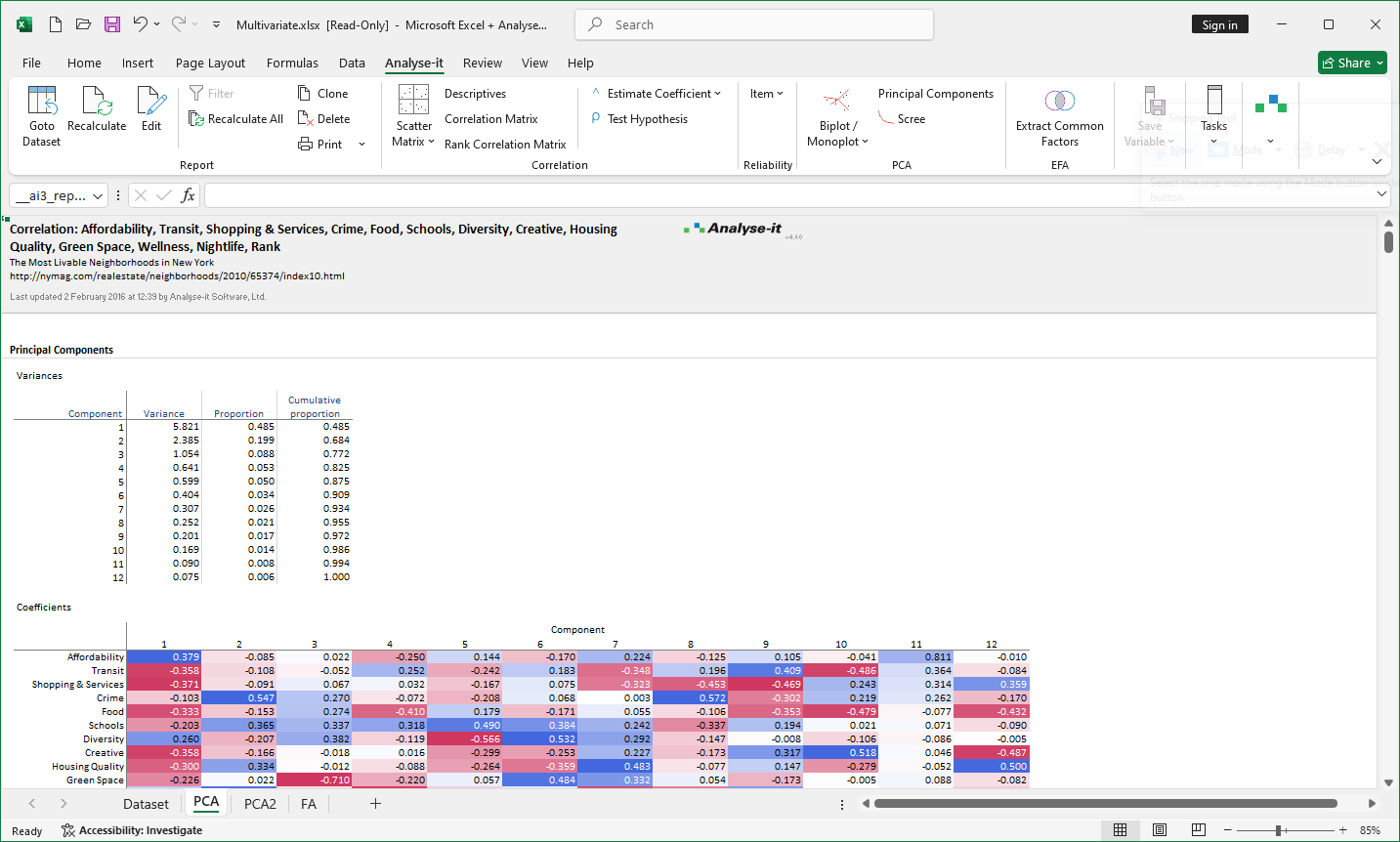Image resolution: width=1400 pixels, height=842 pixels.
Task: Click the vertical scrollbar down arrow
Action: [x=1388, y=782]
